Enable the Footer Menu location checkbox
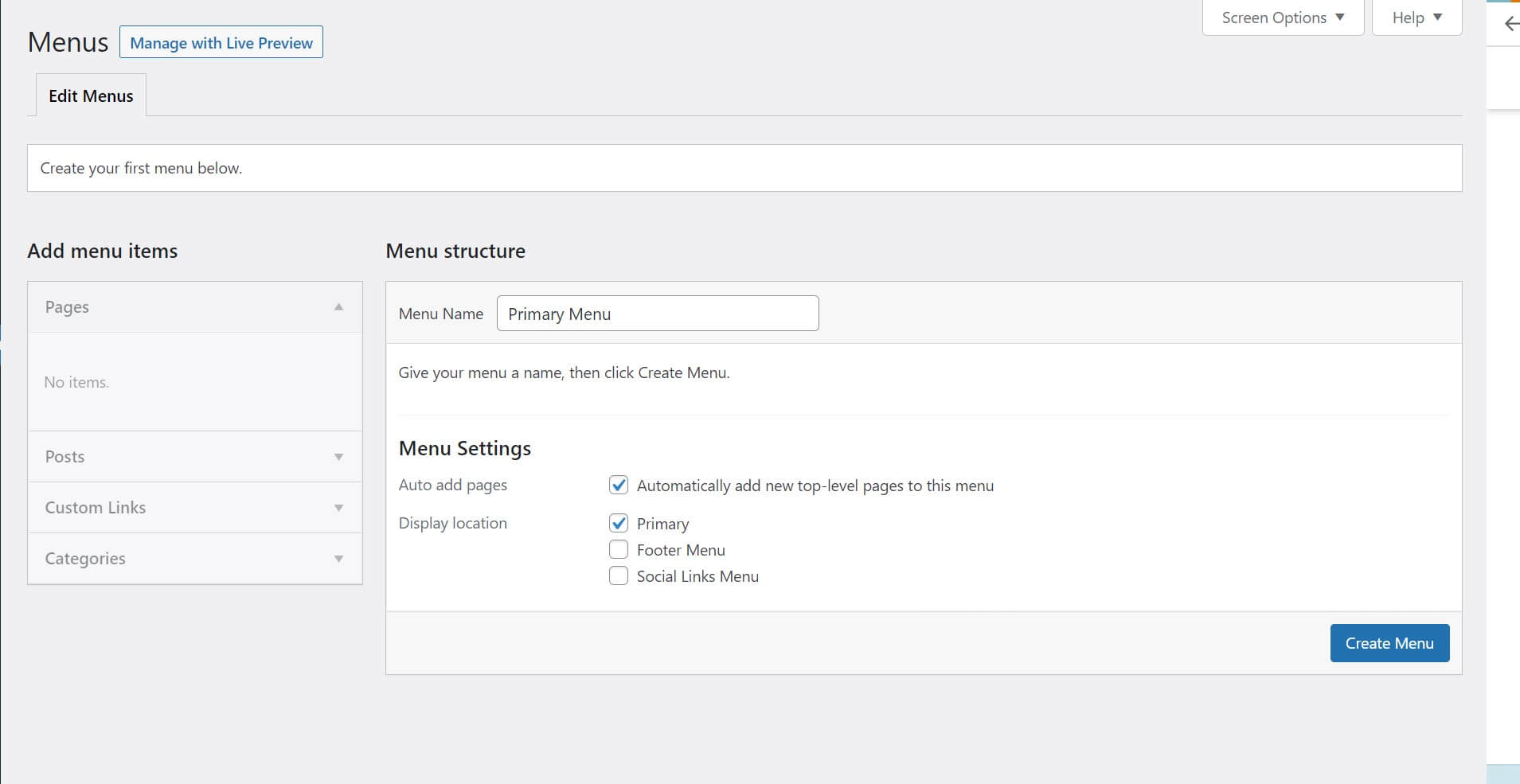The image size is (1520, 784). (619, 549)
